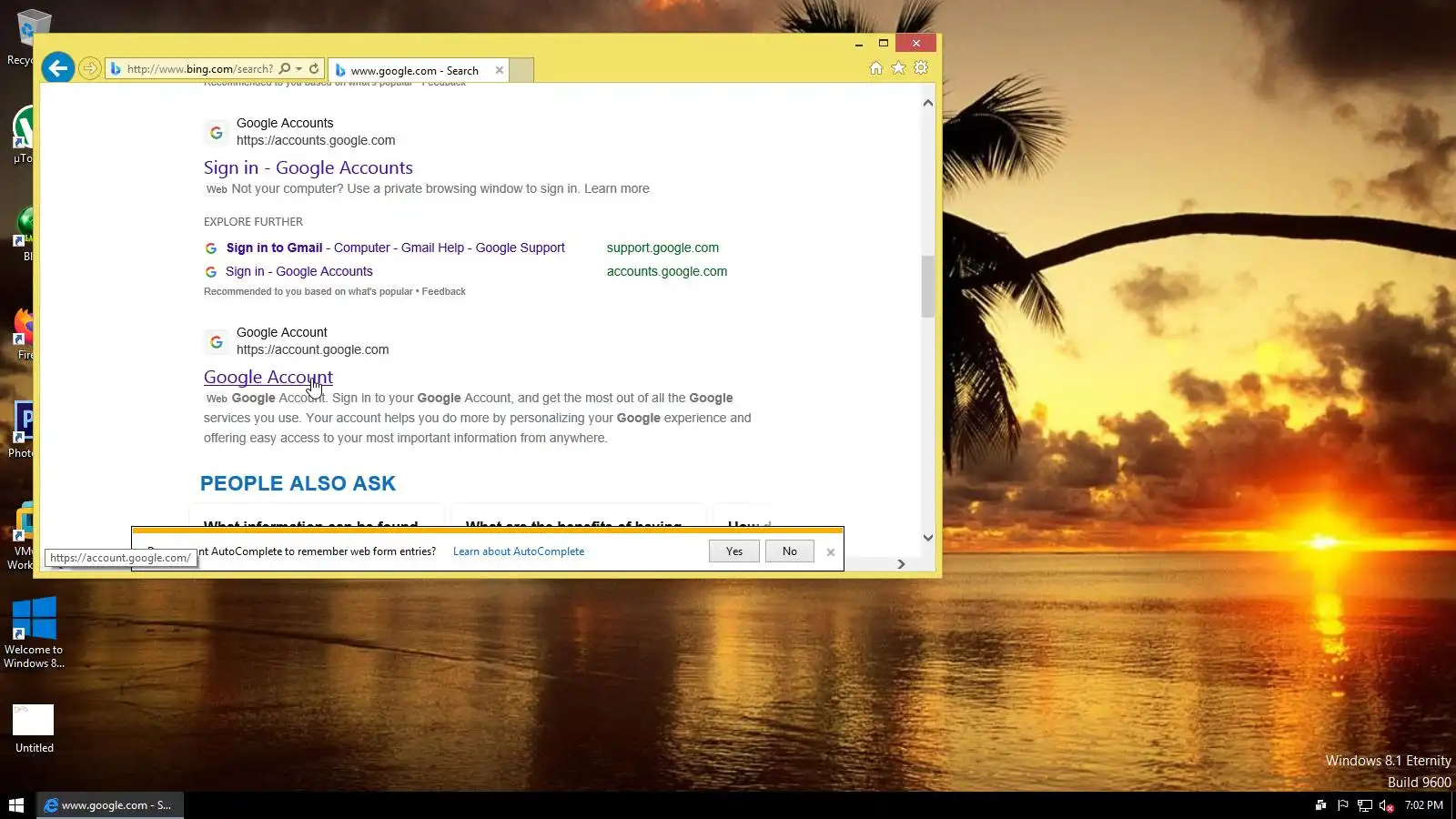The height and width of the screenshot is (819, 1456).
Task: Click https://account.google.com URL text
Action: 312,349
